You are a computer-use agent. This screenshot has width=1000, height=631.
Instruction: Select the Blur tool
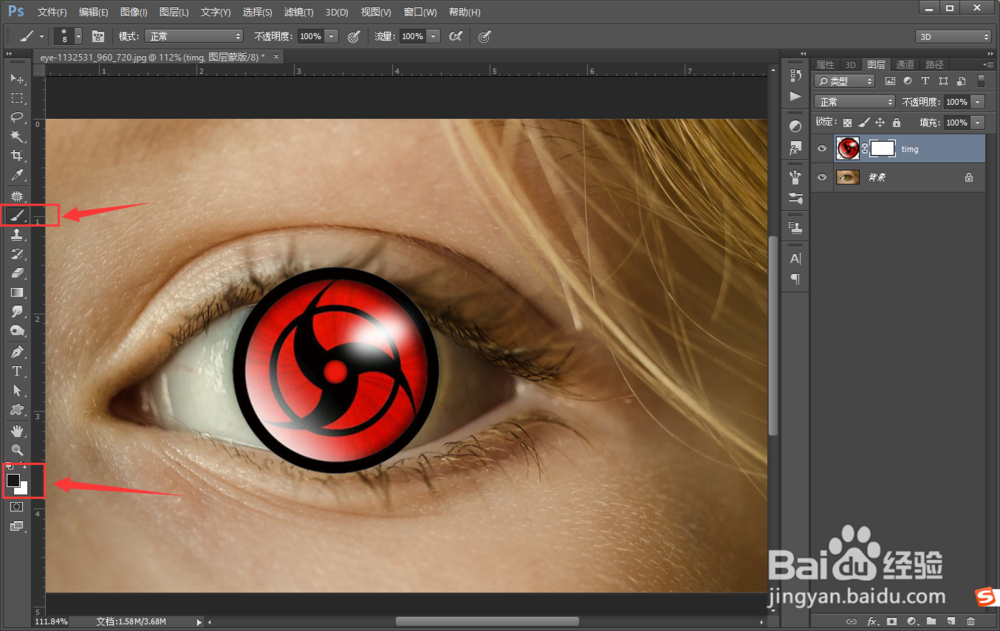pos(17,311)
